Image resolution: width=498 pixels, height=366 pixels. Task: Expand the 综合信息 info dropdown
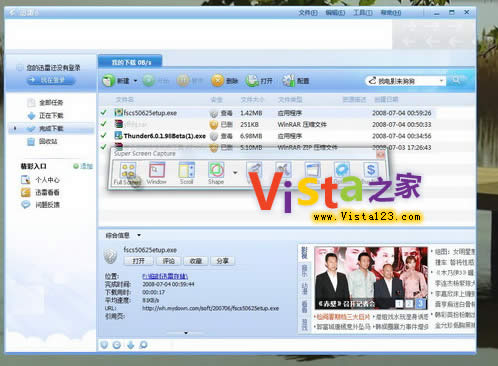point(139,235)
